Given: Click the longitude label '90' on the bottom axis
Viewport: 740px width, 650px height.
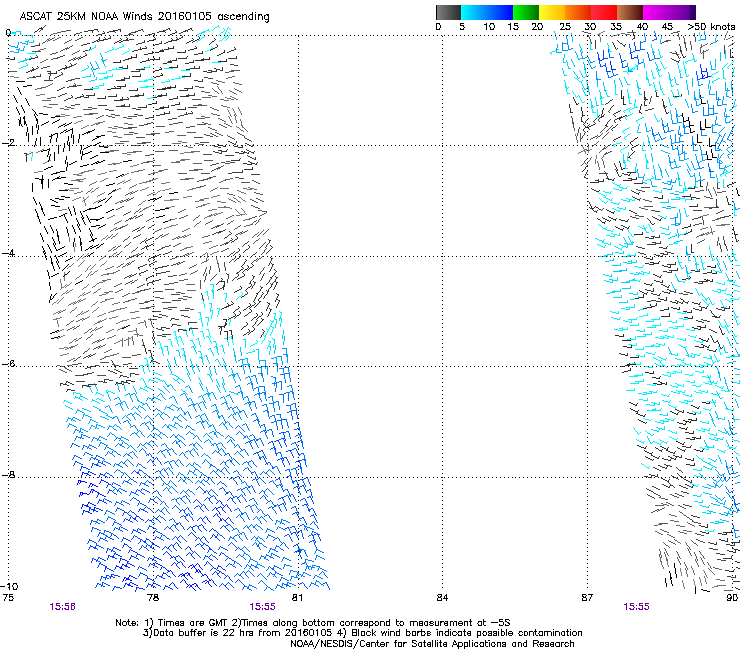Looking at the screenshot, I should [x=732, y=598].
